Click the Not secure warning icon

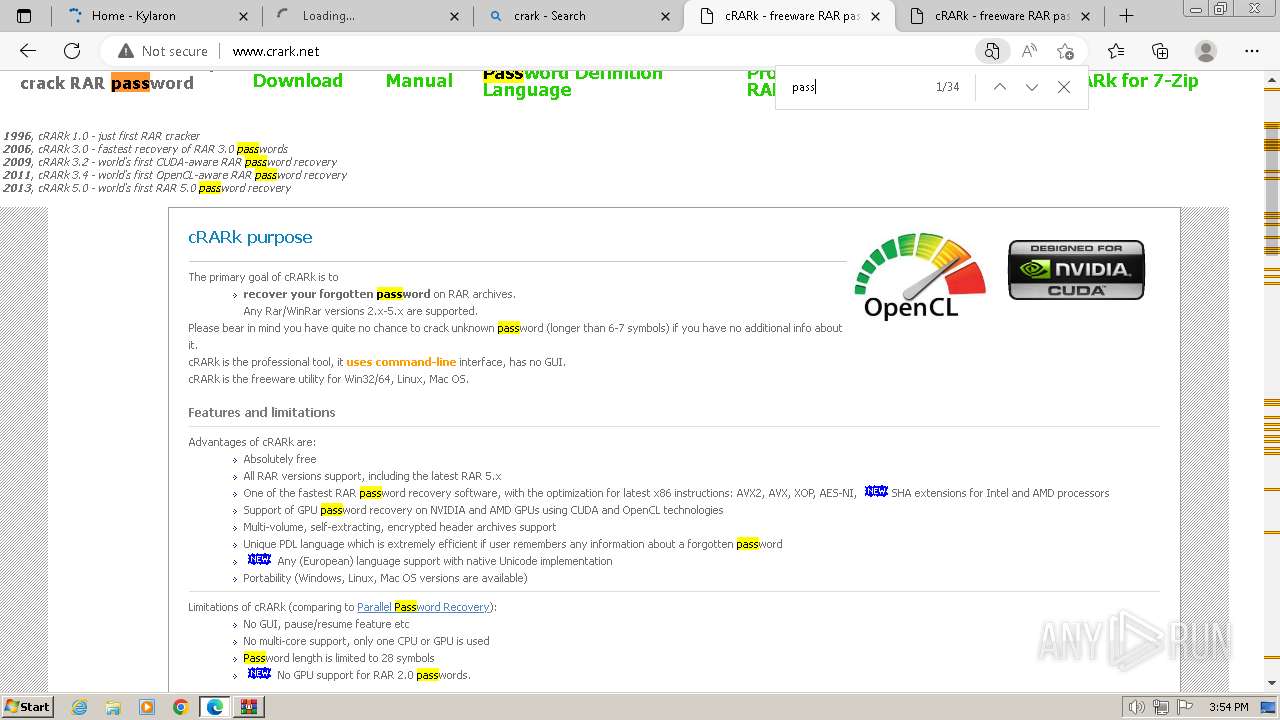click(x=126, y=51)
